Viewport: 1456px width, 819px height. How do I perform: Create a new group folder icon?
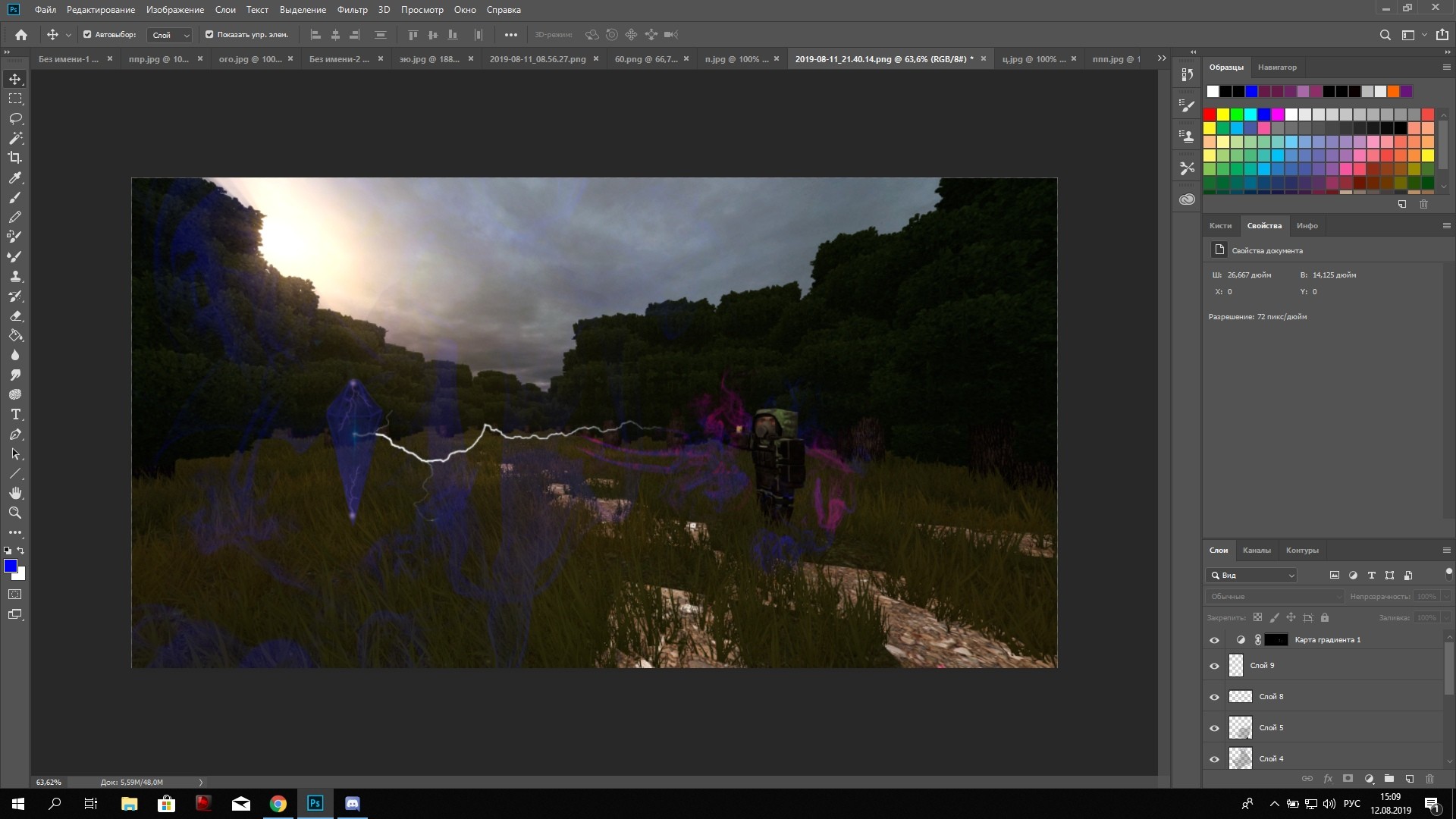[x=1389, y=779]
